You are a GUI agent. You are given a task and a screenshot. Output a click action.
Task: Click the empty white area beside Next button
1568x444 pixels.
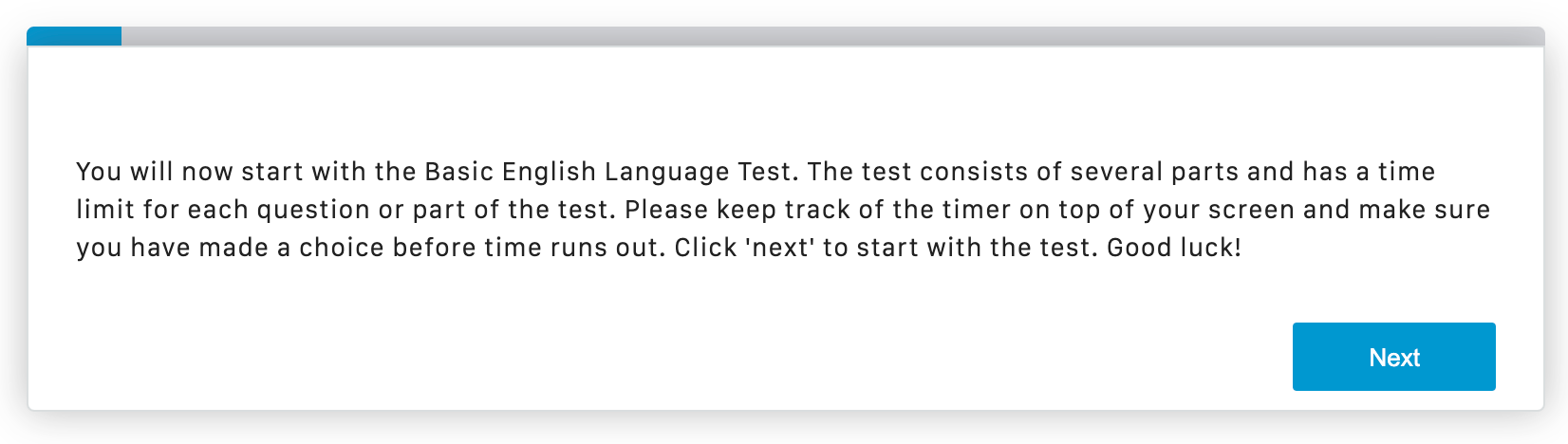click(x=664, y=357)
